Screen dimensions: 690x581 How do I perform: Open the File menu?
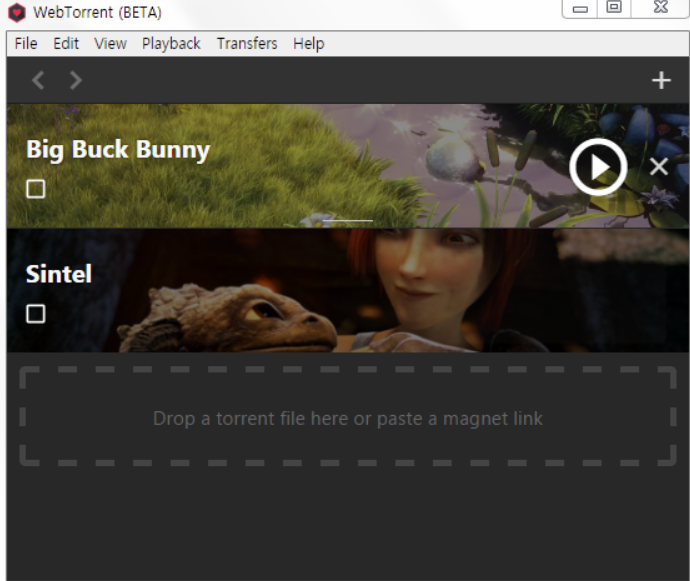pyautogui.click(x=26, y=44)
